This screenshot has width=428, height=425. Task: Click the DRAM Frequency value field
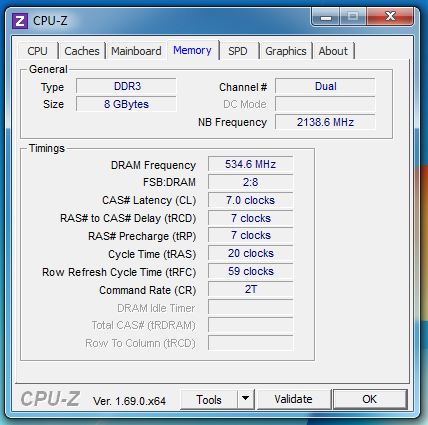(251, 164)
